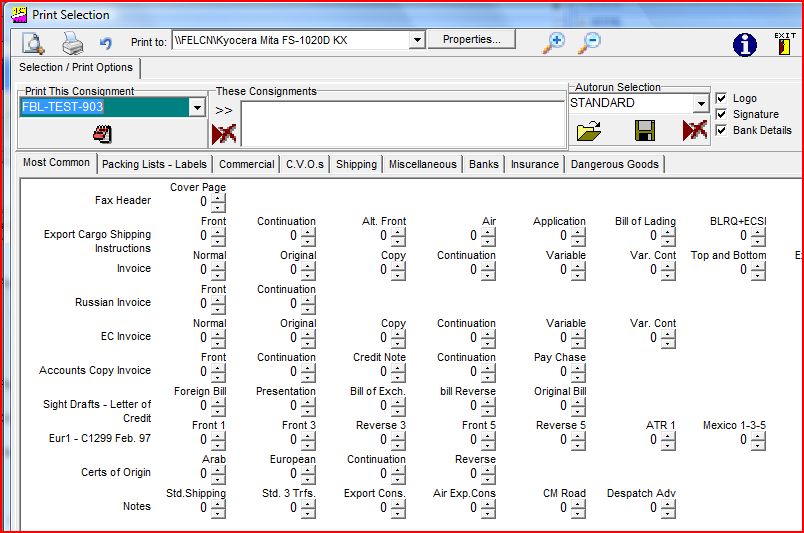Open the blue information icon
Viewport: 804px width, 533px height.
click(745, 44)
